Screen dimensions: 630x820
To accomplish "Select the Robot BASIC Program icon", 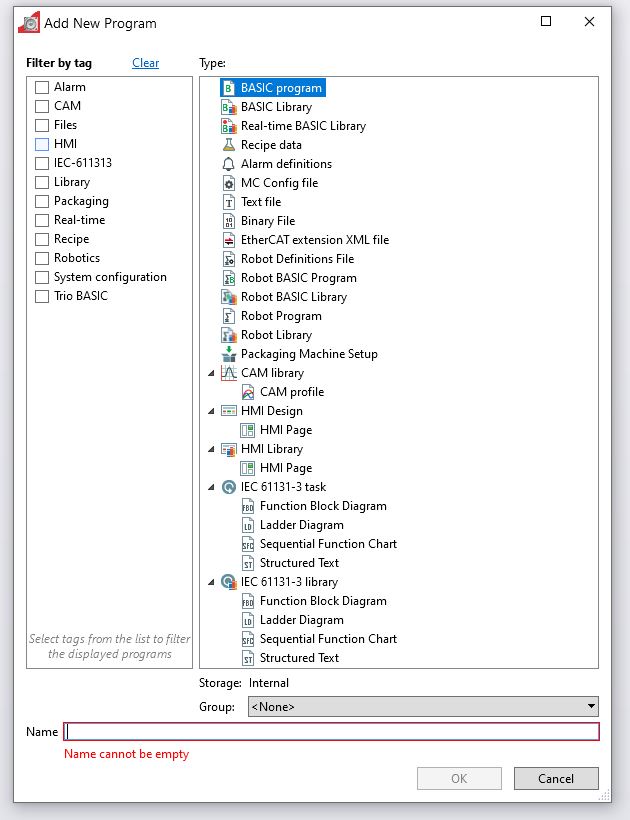I will coord(228,278).
